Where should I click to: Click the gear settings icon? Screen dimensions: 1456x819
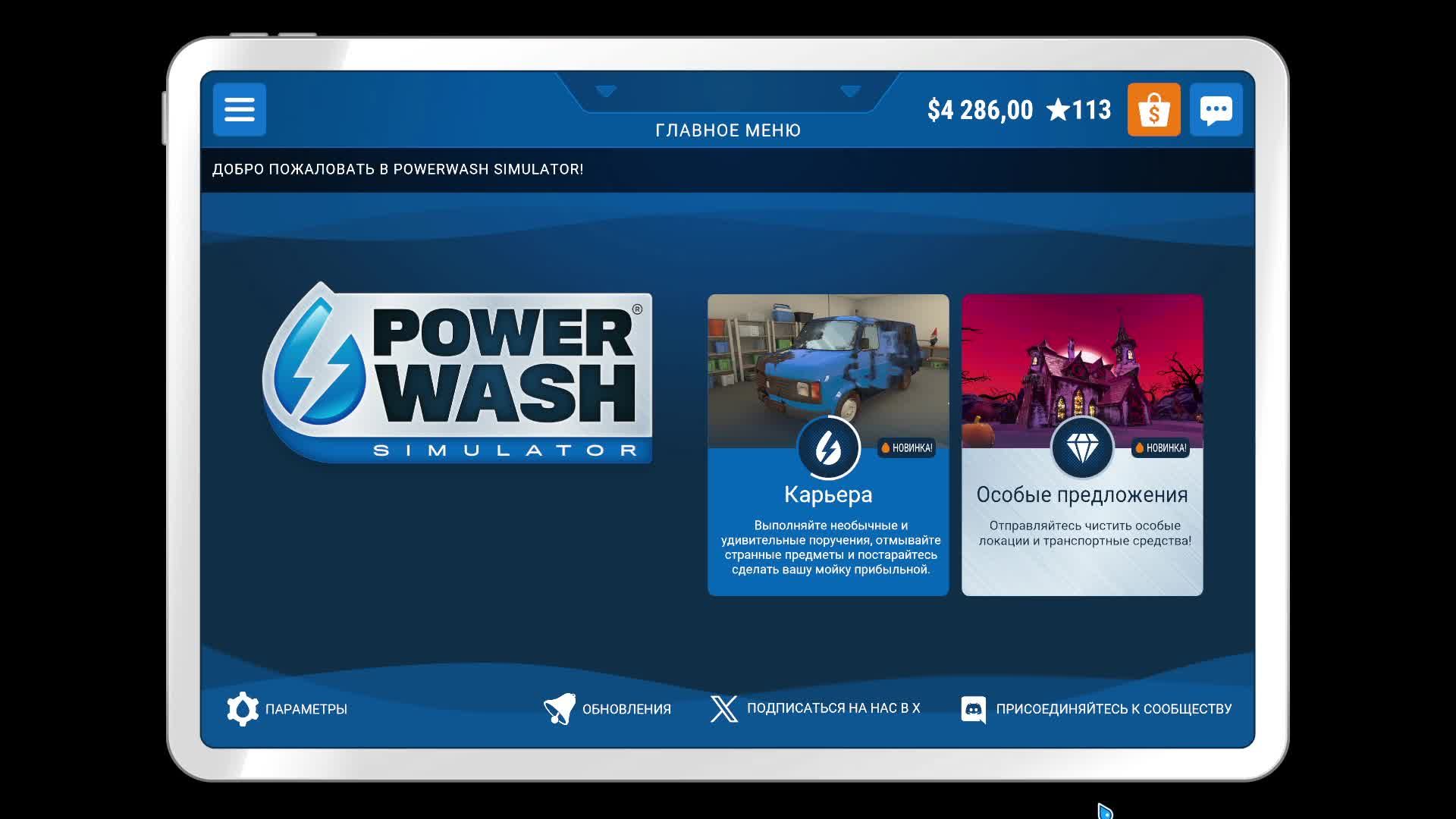tap(243, 709)
